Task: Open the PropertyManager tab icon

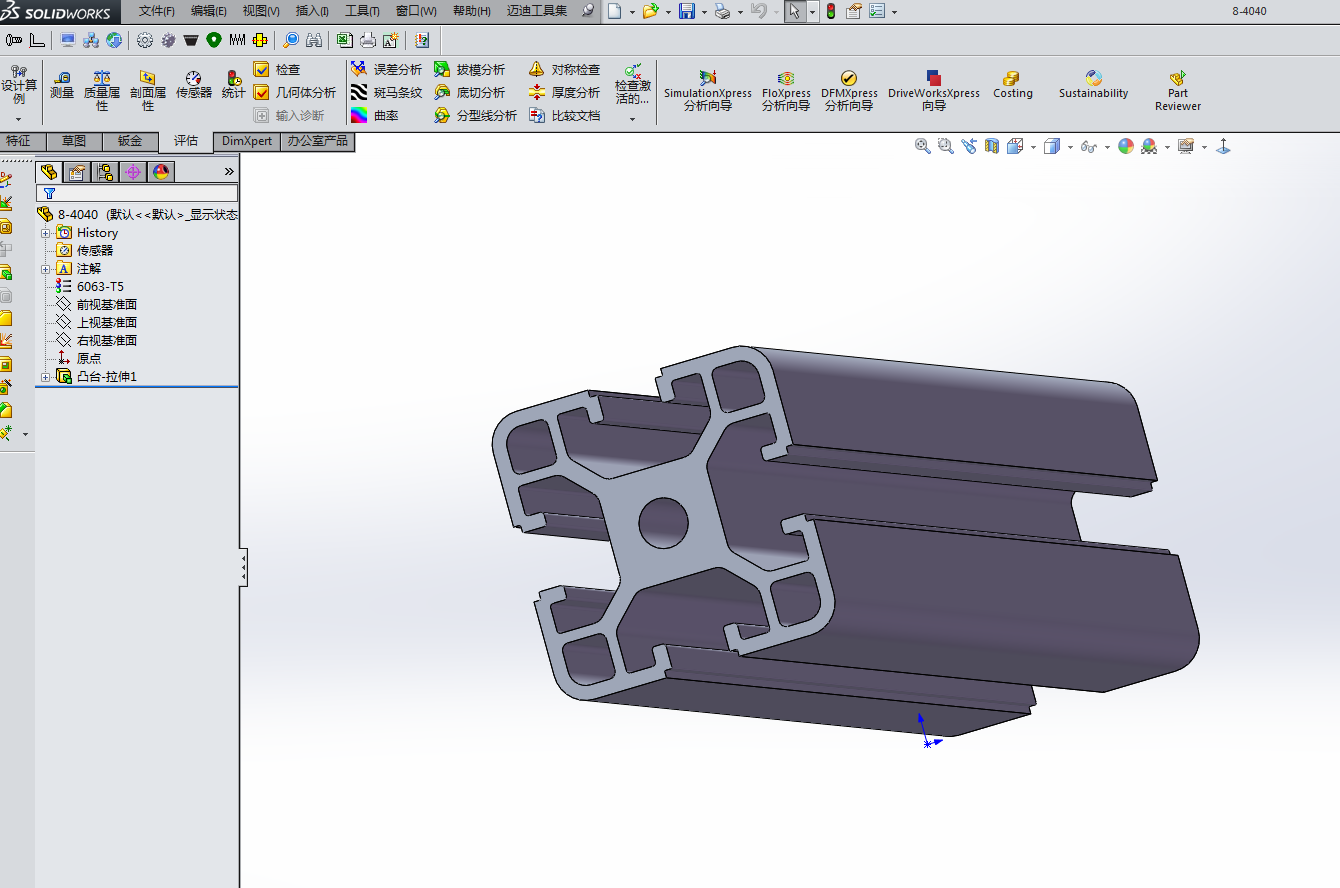Action: pos(77,172)
